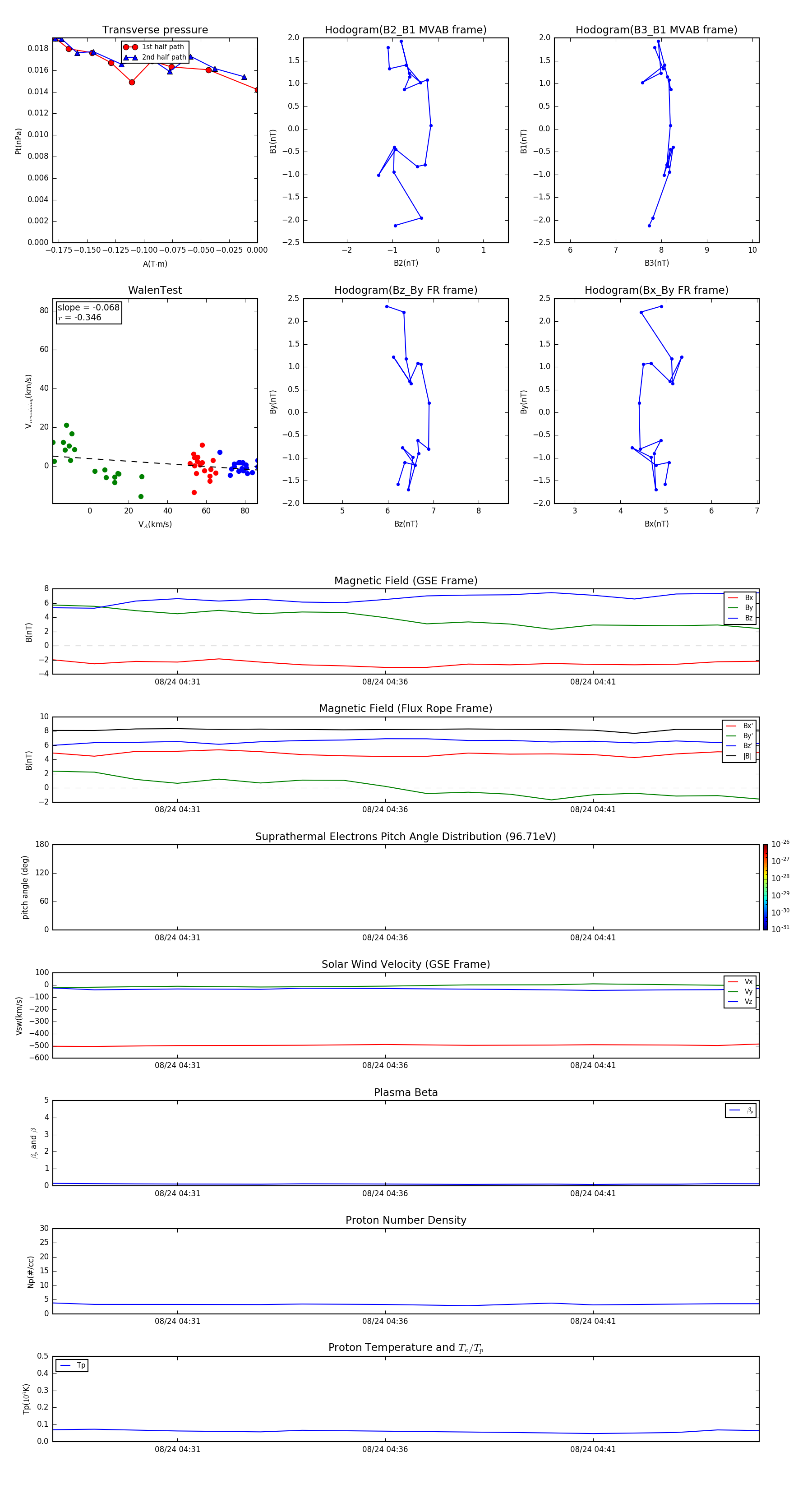Select the Tp legend entry
This screenshot has width=812, height=1489.
click(72, 1365)
